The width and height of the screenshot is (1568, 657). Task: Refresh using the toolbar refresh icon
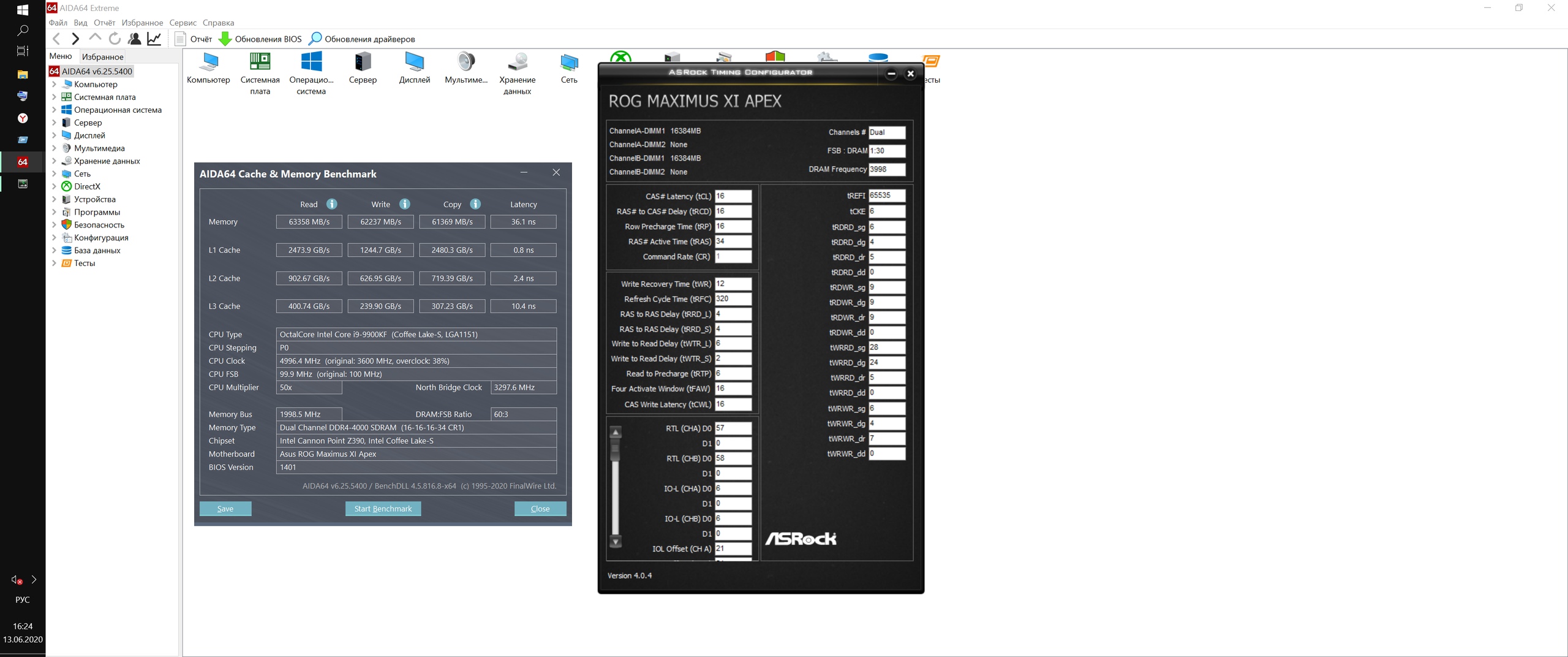pyautogui.click(x=115, y=39)
